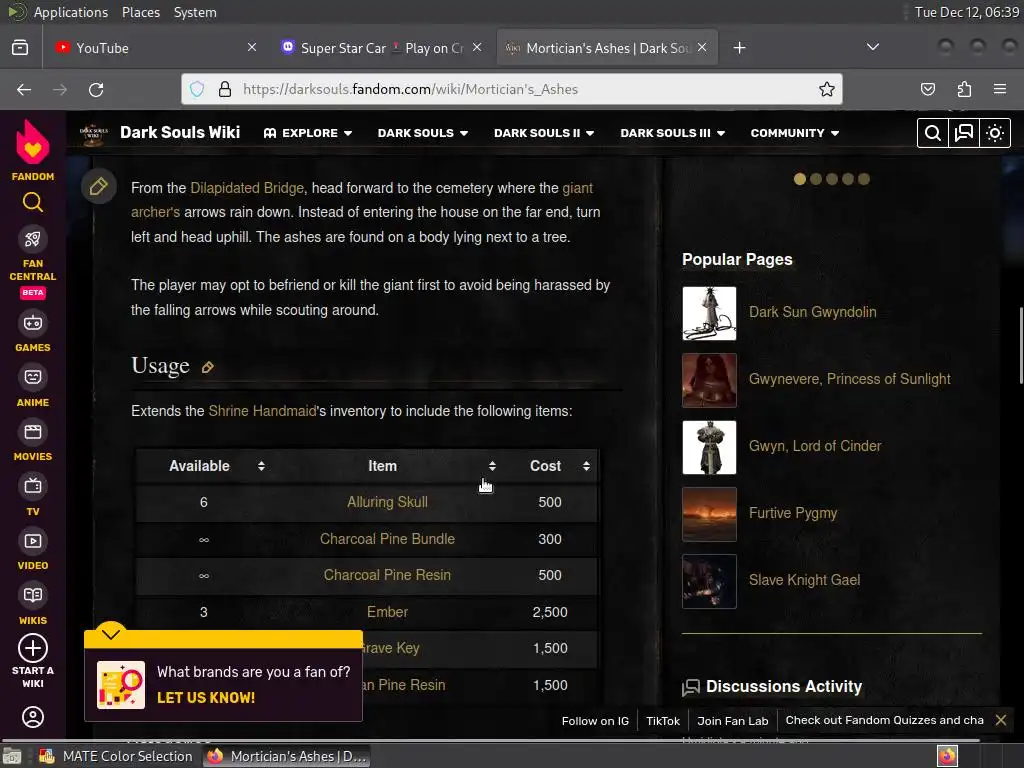Click the Furtive Pygmy thumbnail image

click(x=709, y=515)
